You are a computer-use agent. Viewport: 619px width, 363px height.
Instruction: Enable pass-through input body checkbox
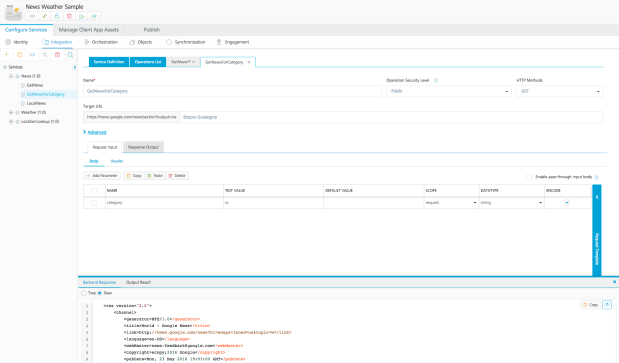[529, 177]
